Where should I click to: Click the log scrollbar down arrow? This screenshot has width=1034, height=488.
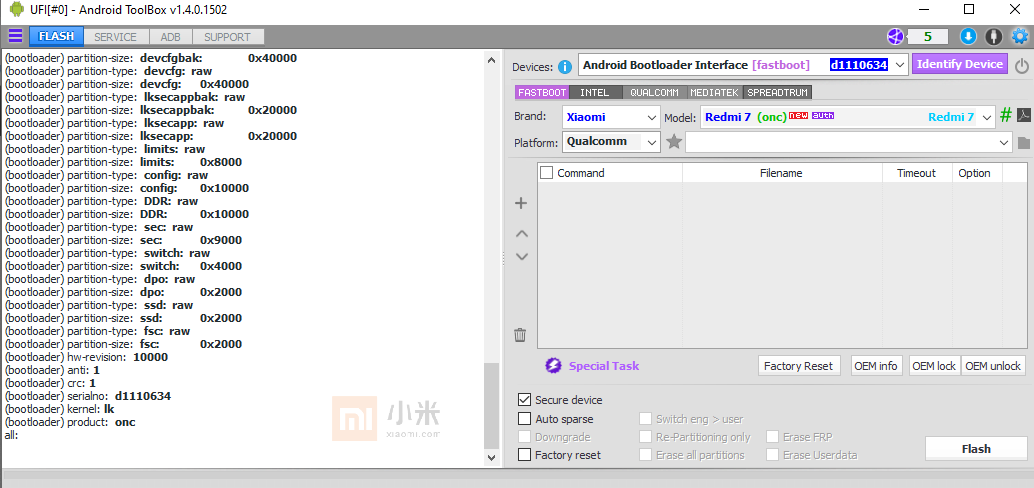[491, 456]
